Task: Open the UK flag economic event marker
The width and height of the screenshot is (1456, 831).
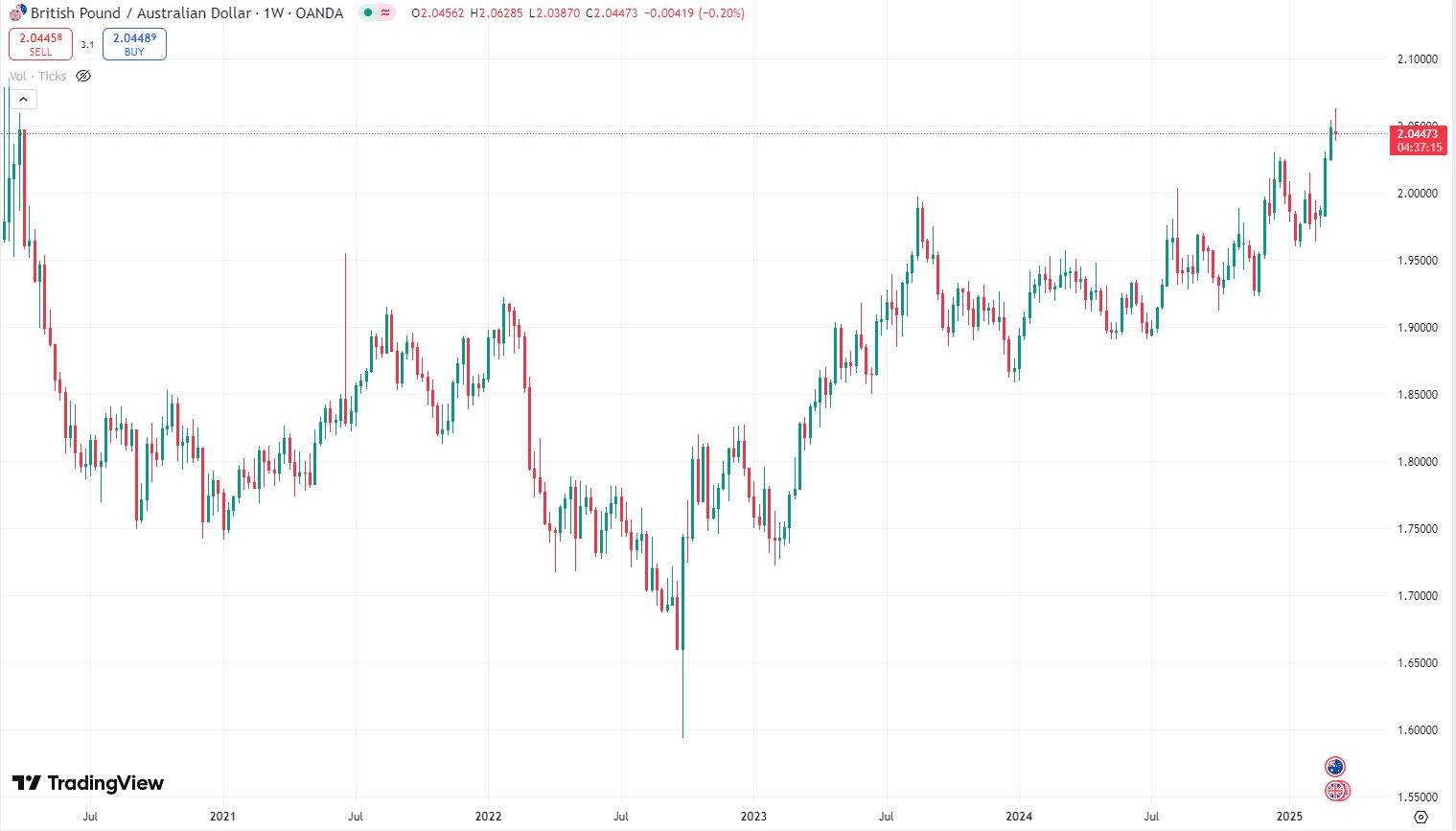Action: click(x=1337, y=791)
